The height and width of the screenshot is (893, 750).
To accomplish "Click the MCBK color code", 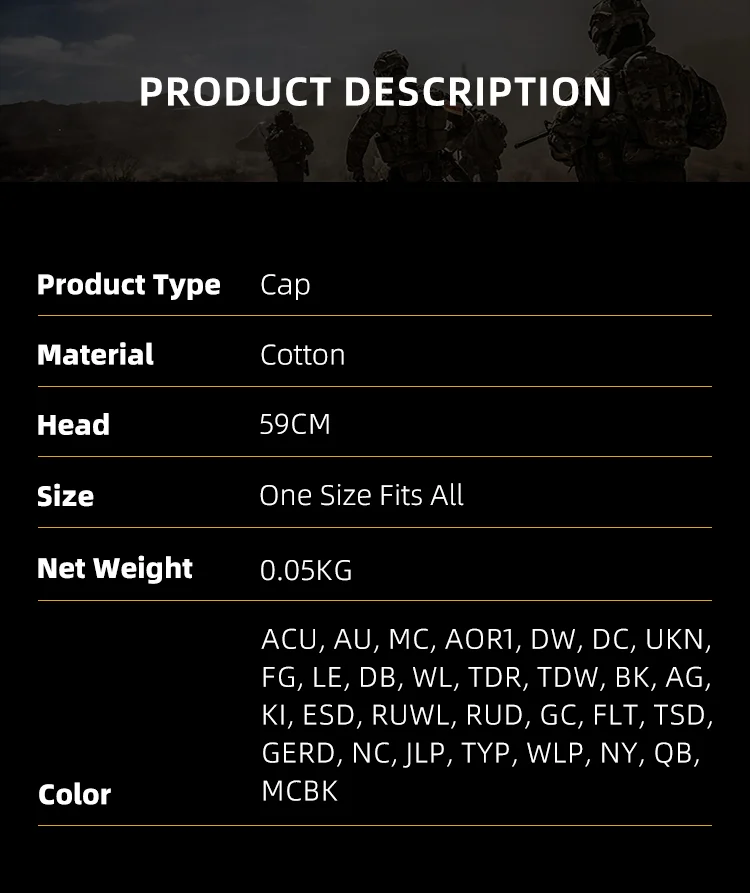I will 300,791.
